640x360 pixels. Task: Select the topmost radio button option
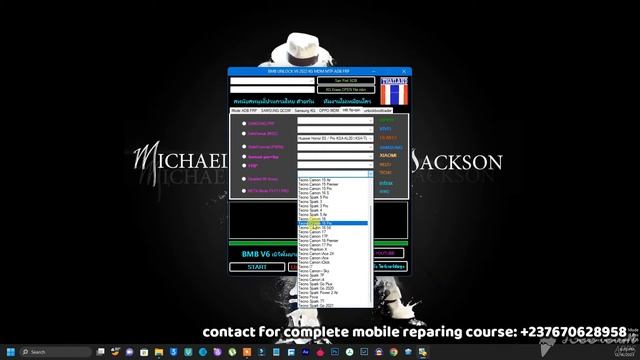(x=244, y=123)
